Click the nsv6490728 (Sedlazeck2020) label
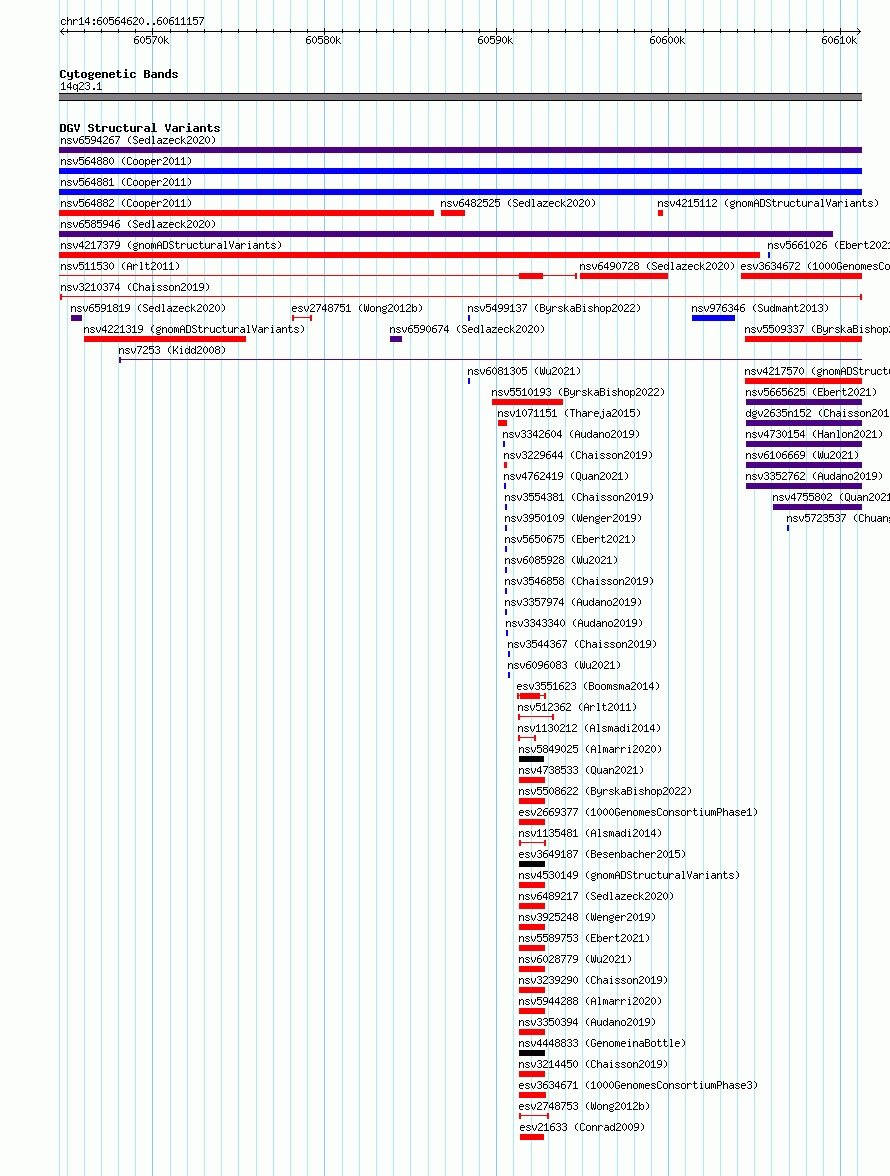This screenshot has width=890, height=1176. tap(657, 266)
